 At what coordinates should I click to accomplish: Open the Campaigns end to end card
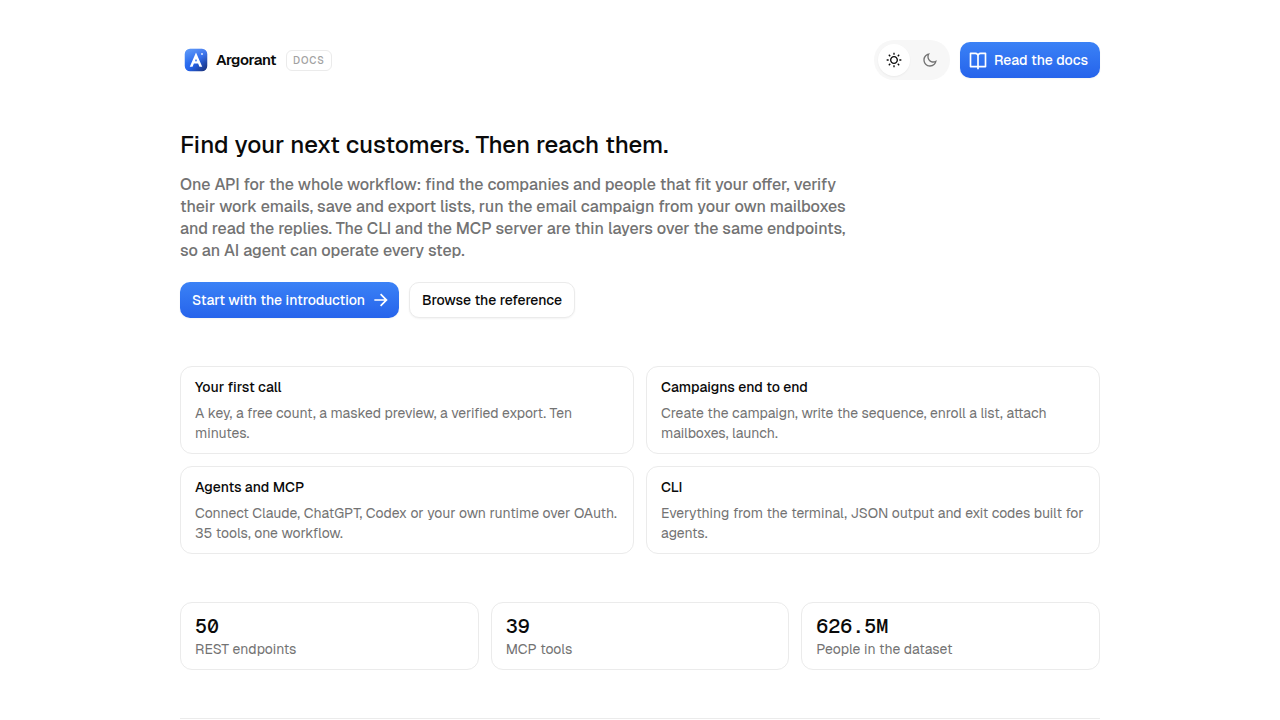[873, 410]
